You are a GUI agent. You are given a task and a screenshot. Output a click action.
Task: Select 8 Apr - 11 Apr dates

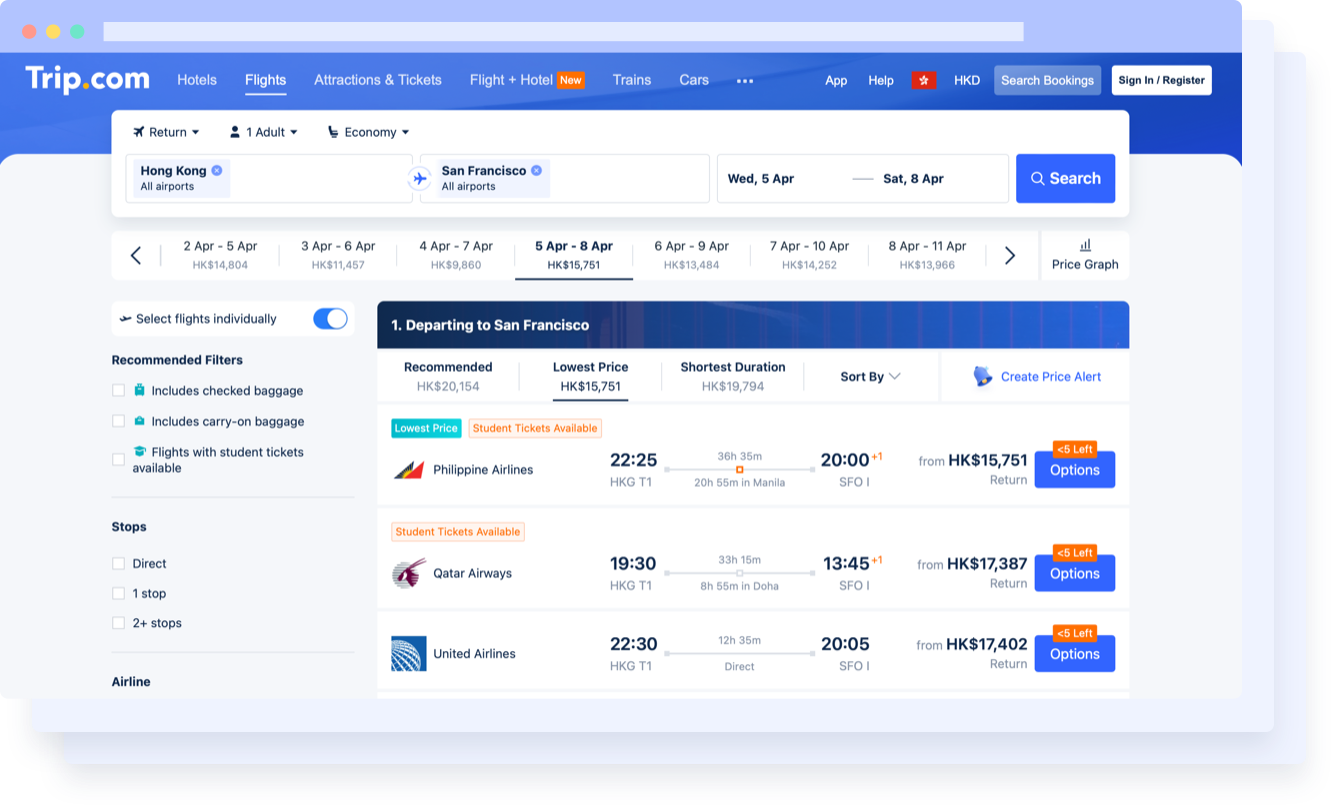pos(928,255)
